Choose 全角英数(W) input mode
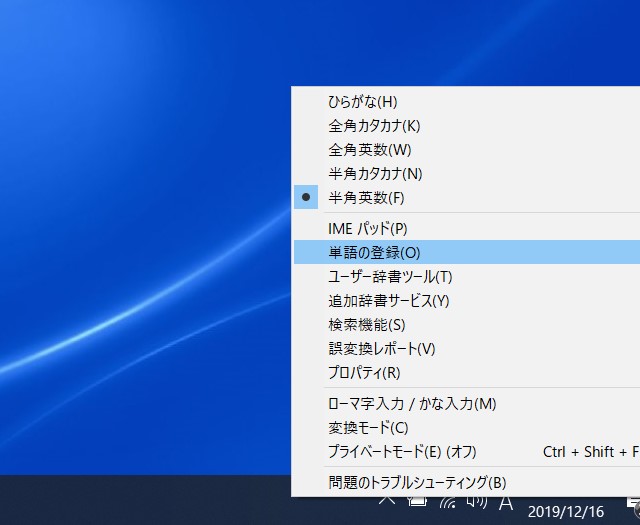This screenshot has width=640, height=525. 467,149
